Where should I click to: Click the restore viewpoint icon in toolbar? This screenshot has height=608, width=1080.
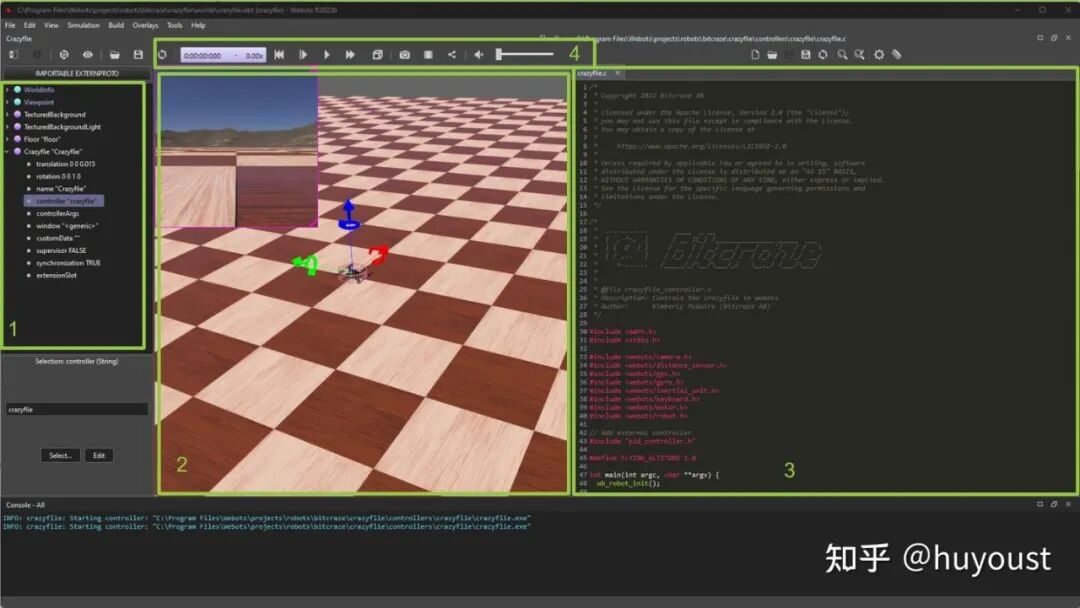click(64, 54)
